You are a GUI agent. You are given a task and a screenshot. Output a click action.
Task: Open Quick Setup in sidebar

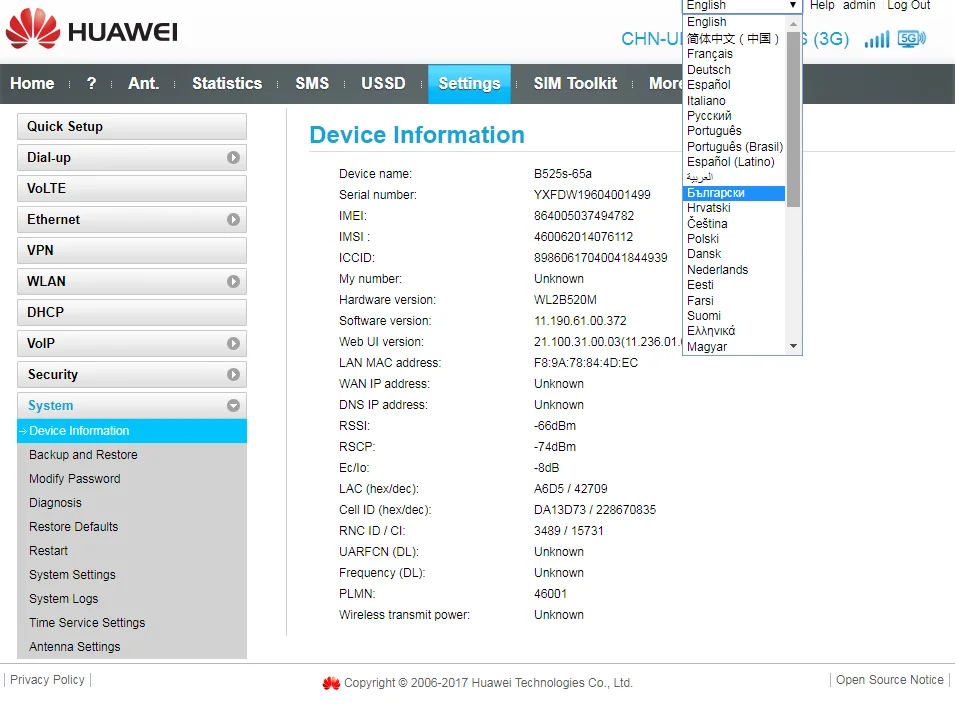[132, 127]
